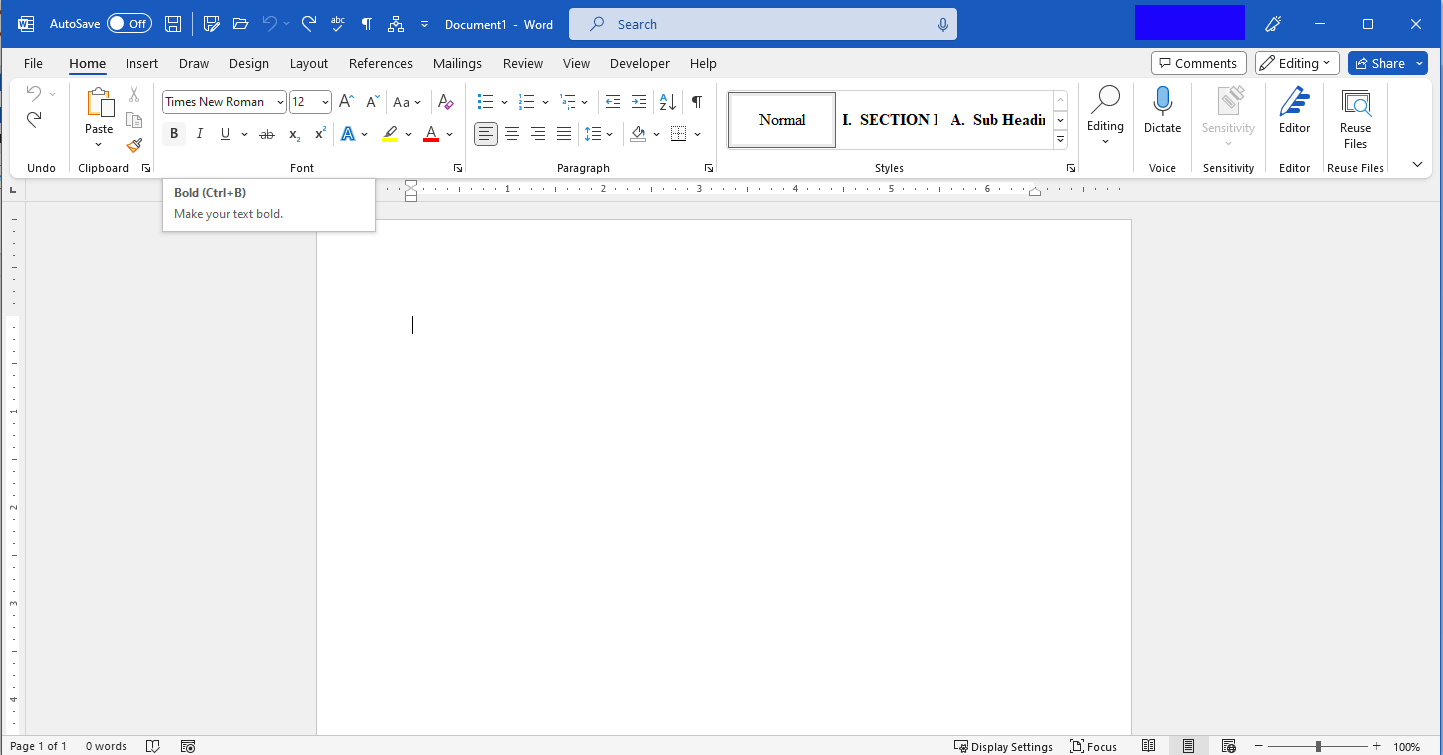Image resolution: width=1443 pixels, height=755 pixels.
Task: Apply superscript formatting
Action: click(318, 133)
